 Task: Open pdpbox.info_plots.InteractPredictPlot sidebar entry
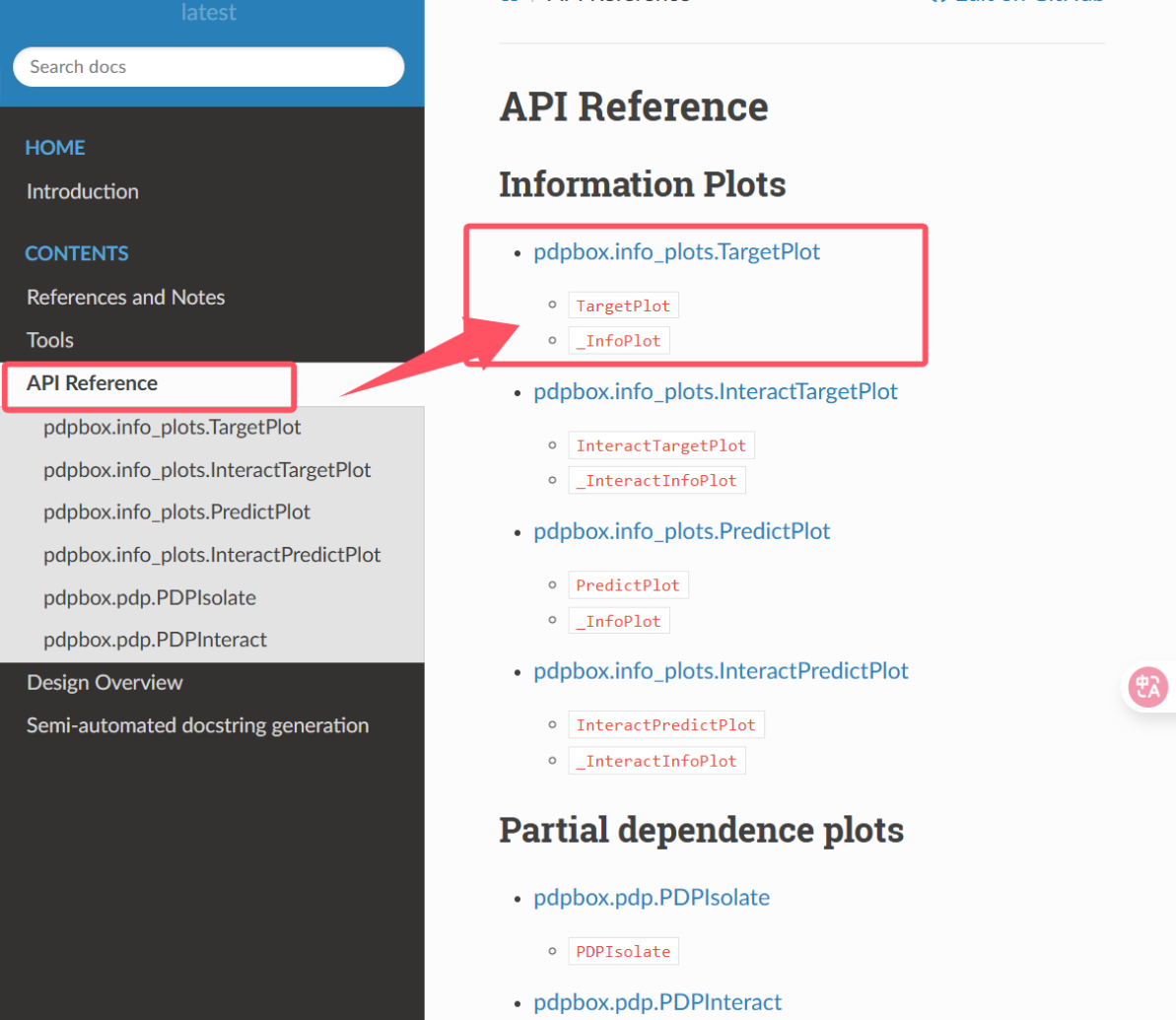[x=212, y=555]
